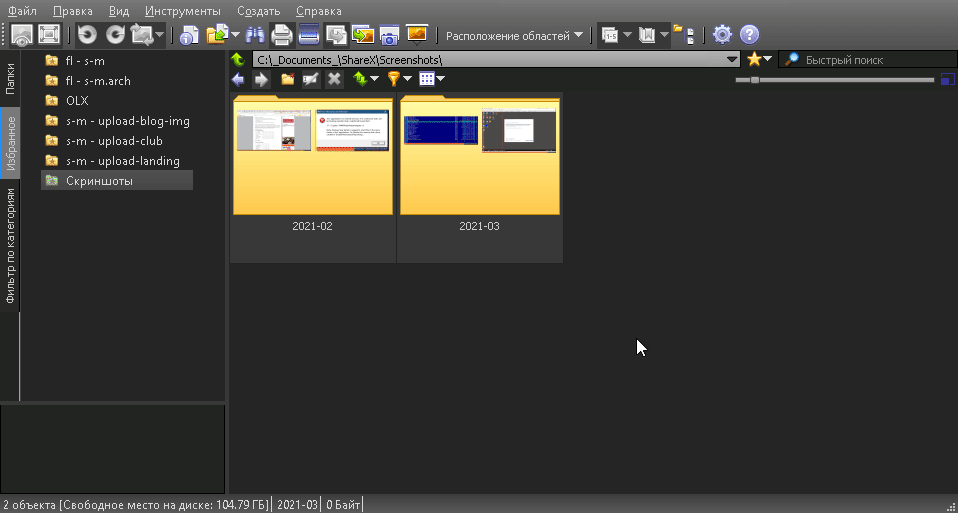Click the copy to folder icon
This screenshot has height=513, width=958.
click(217, 35)
